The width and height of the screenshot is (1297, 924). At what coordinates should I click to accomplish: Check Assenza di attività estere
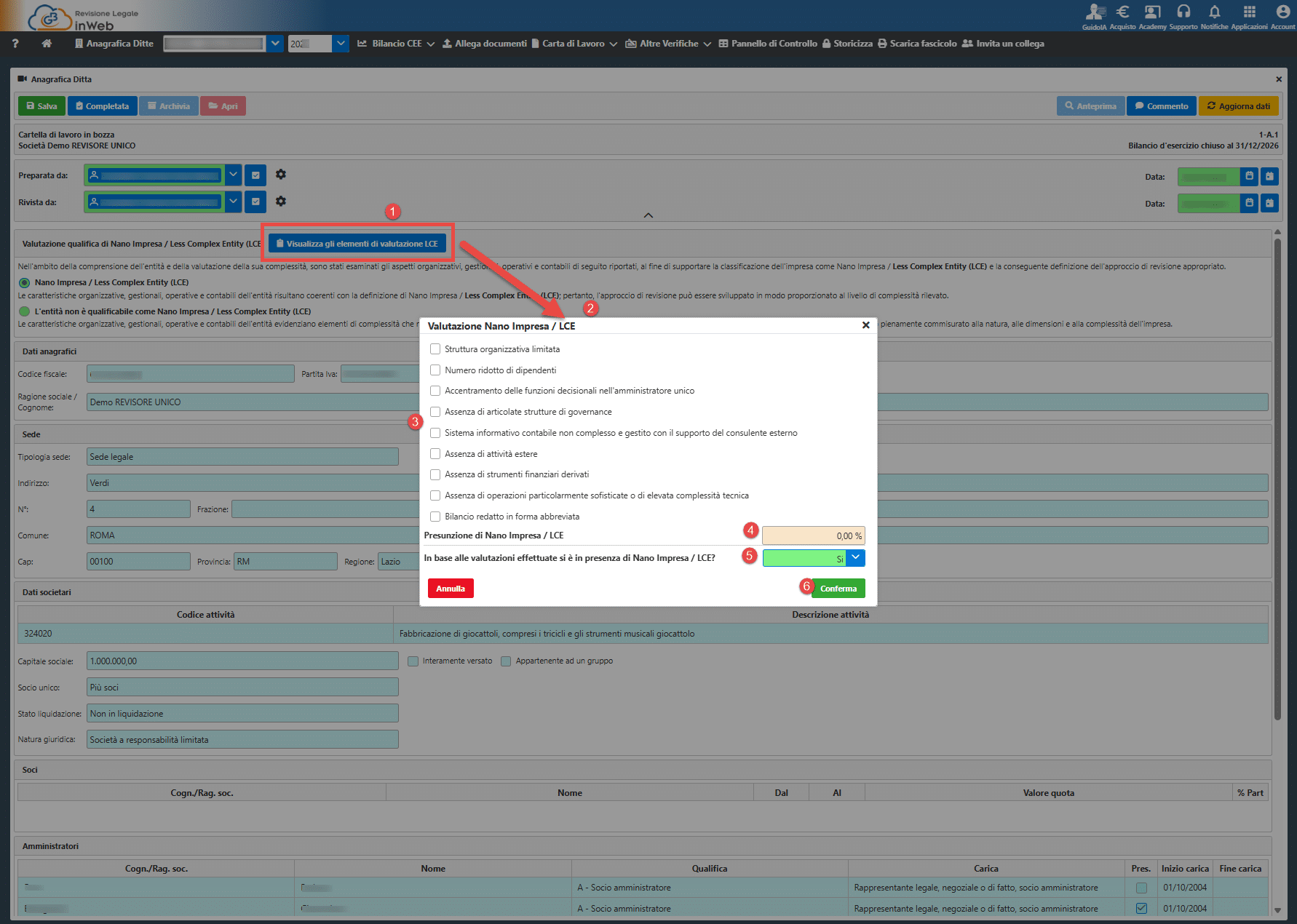pyautogui.click(x=435, y=454)
